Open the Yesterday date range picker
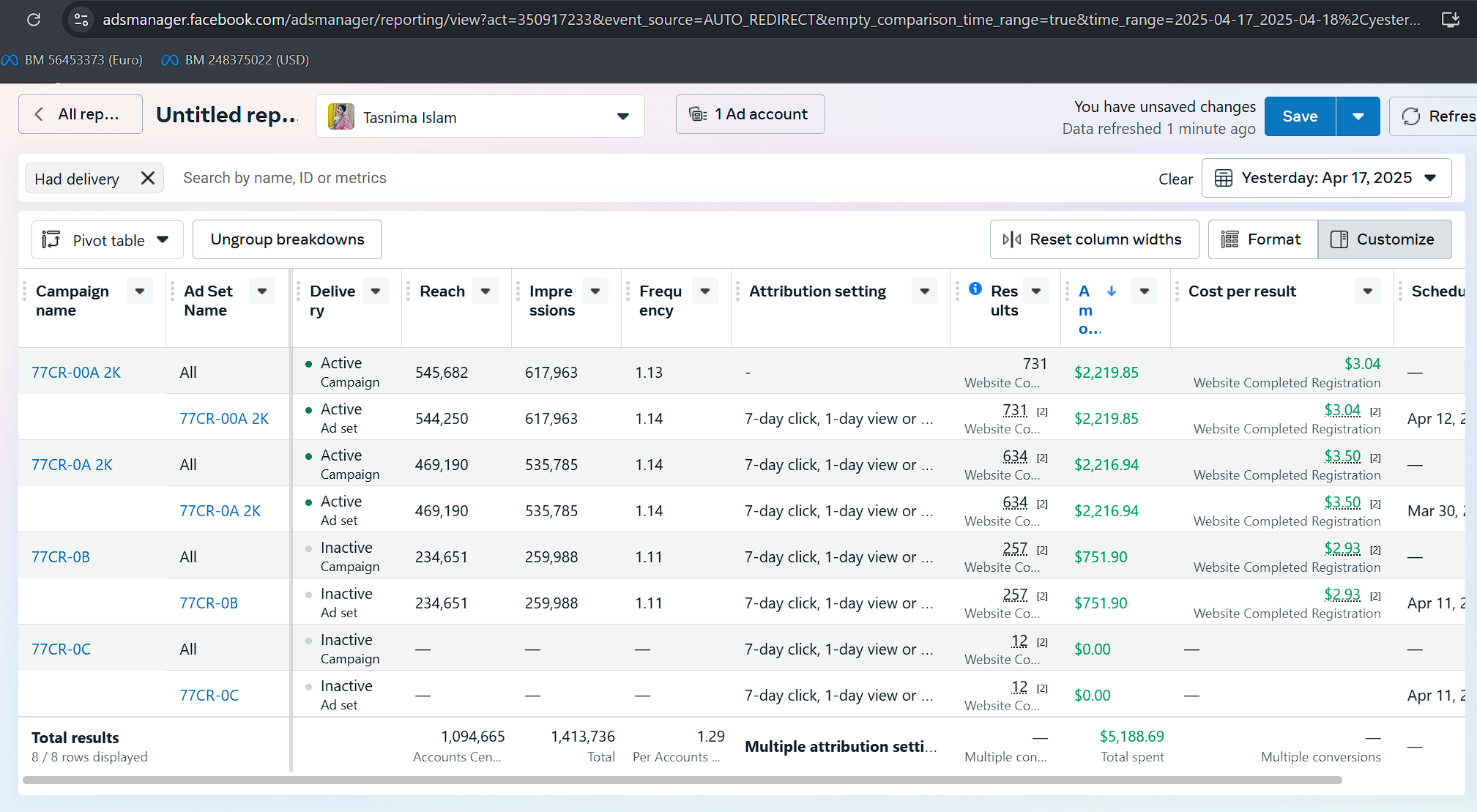Viewport: 1477px width, 812px height. pos(1326,178)
